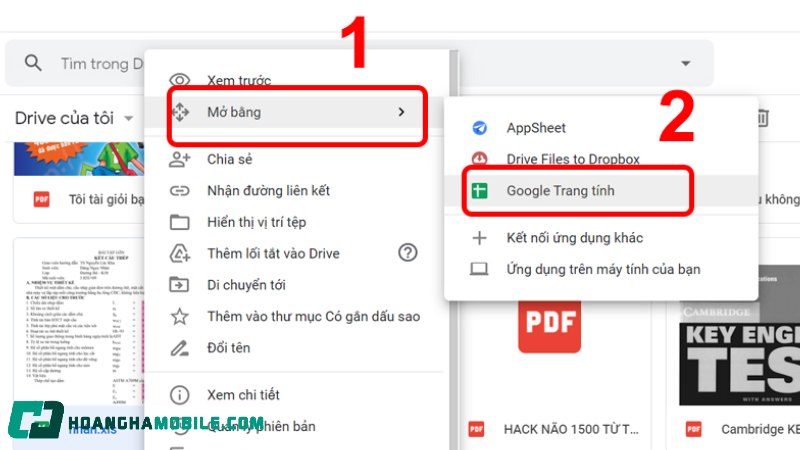The height and width of the screenshot is (450, 800).
Task: Click the Mở bằng arrows icon
Action: tap(180, 112)
